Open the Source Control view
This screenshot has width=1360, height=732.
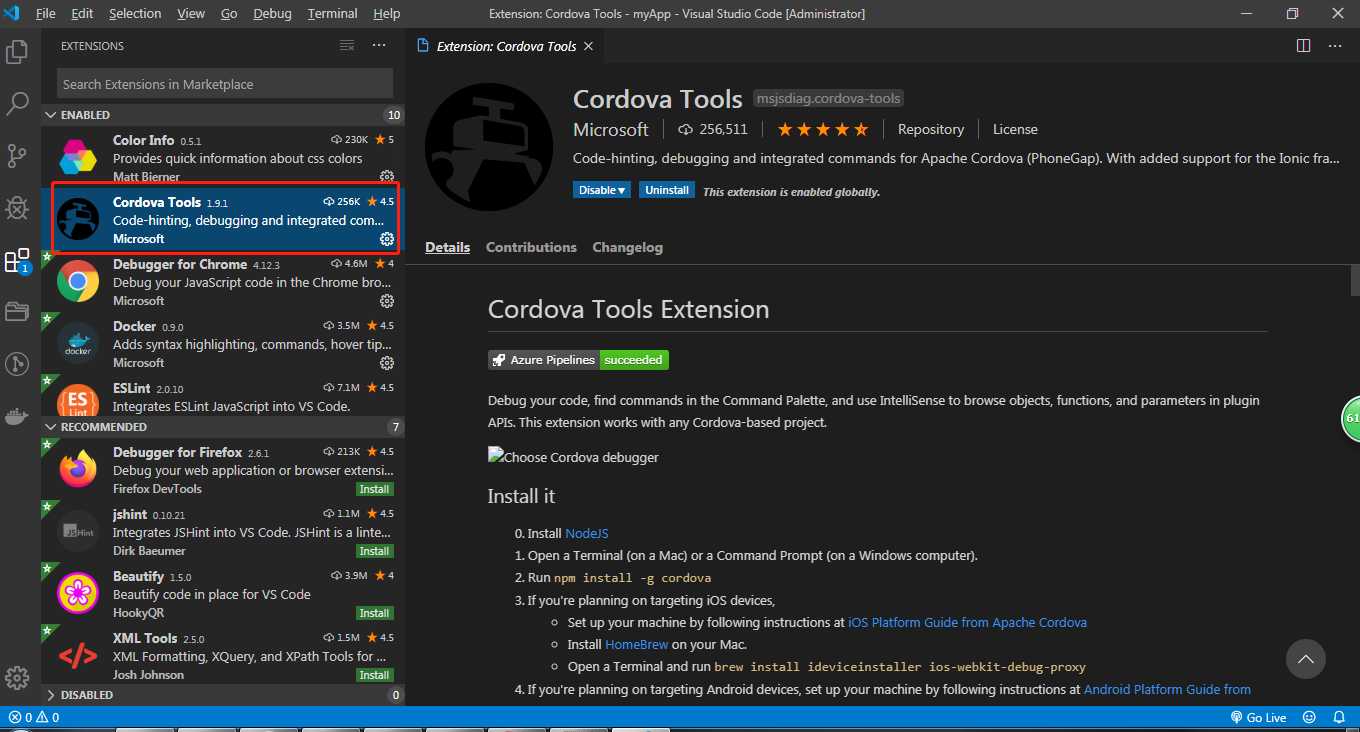coord(17,155)
